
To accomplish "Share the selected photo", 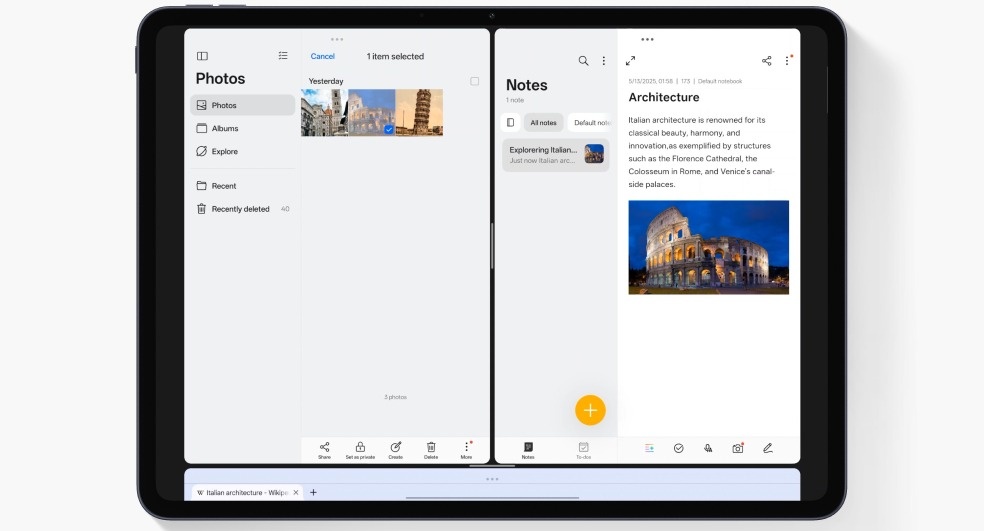I will coord(324,448).
